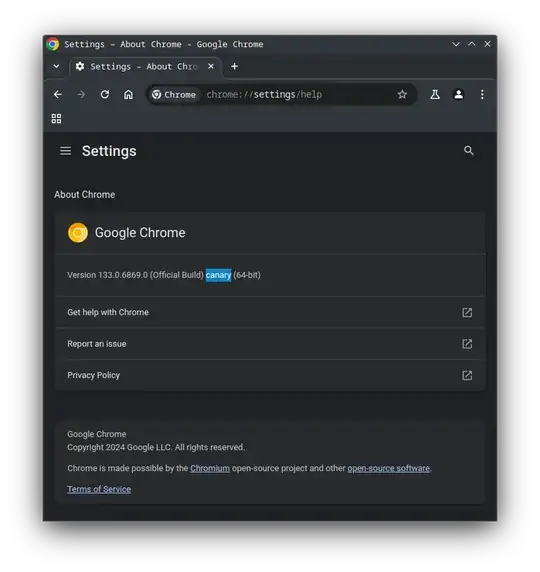Search settings with magnifier icon
Viewport: 540px width, 572px height.
click(x=469, y=151)
